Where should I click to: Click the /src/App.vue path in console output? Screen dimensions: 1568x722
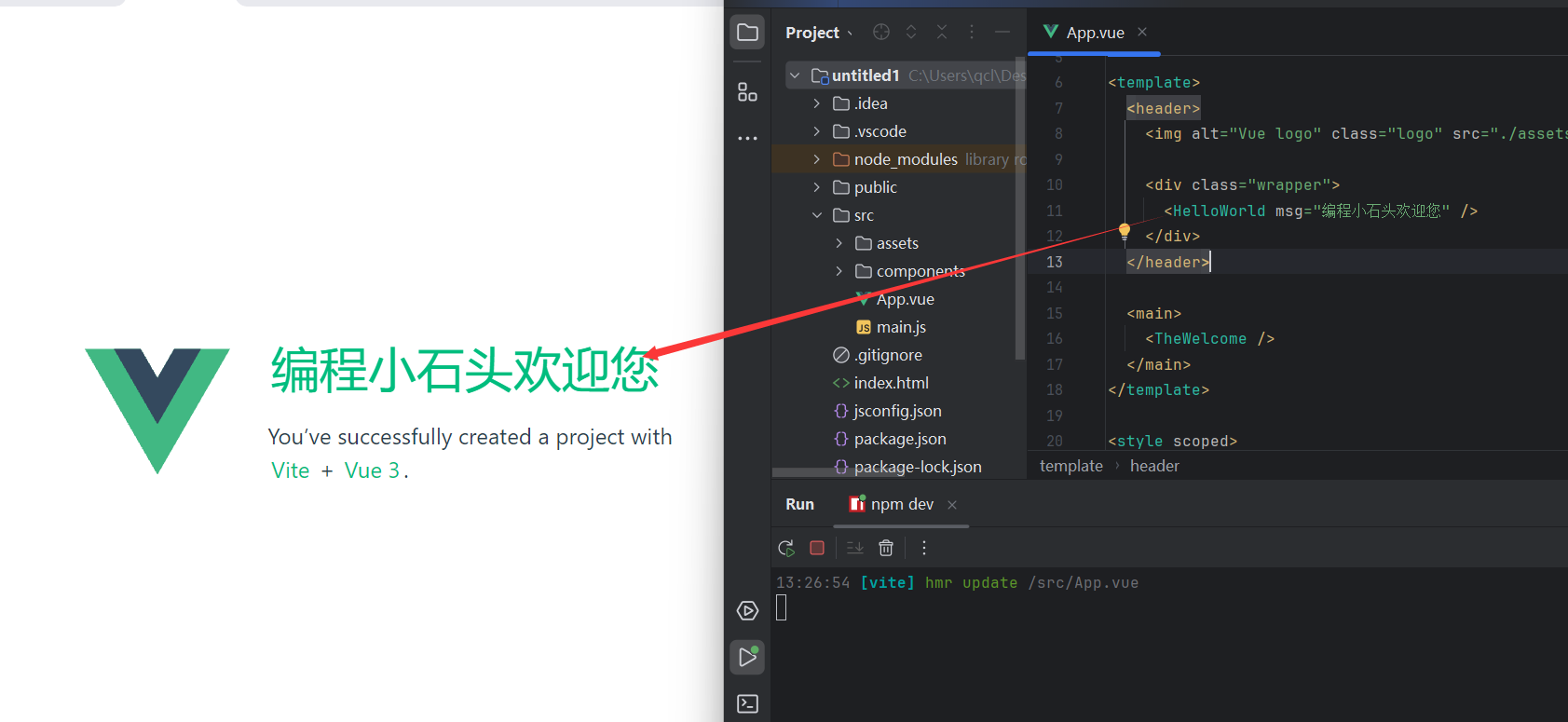pyautogui.click(x=1083, y=583)
